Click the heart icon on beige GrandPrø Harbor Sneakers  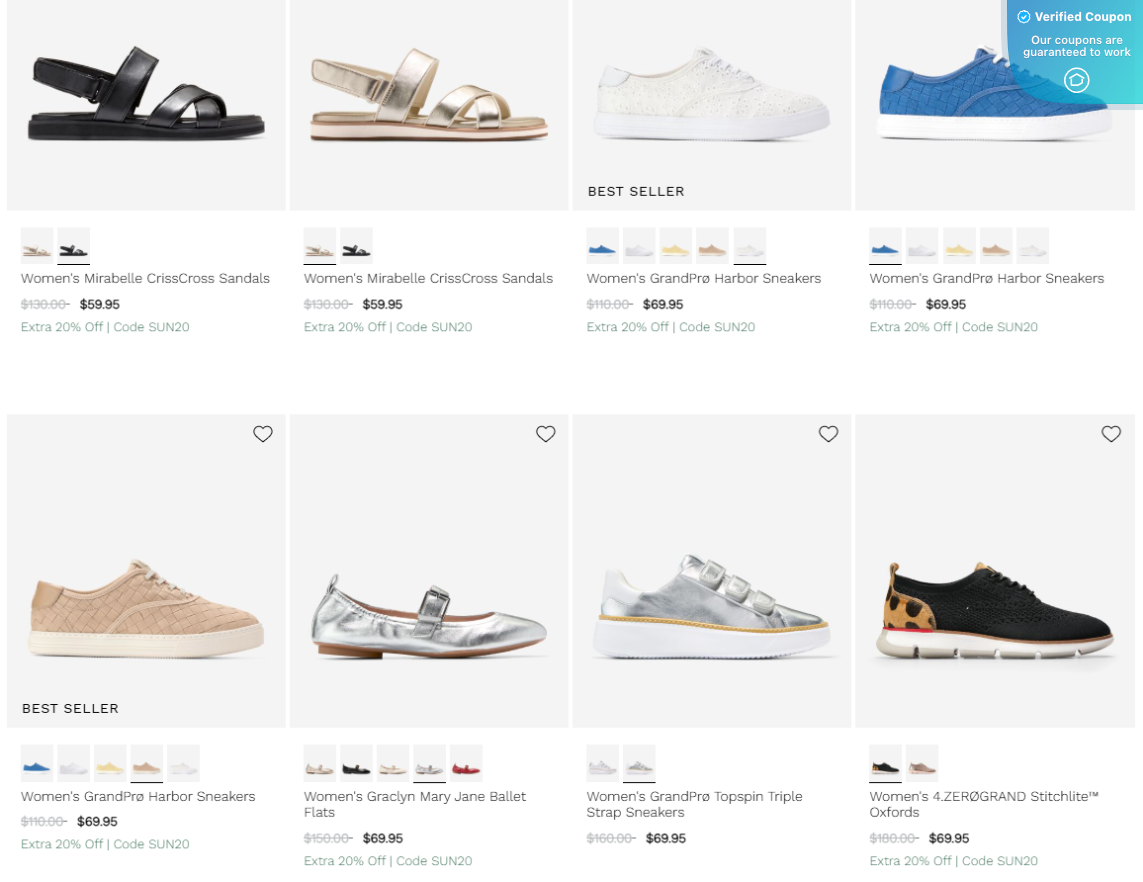click(263, 434)
